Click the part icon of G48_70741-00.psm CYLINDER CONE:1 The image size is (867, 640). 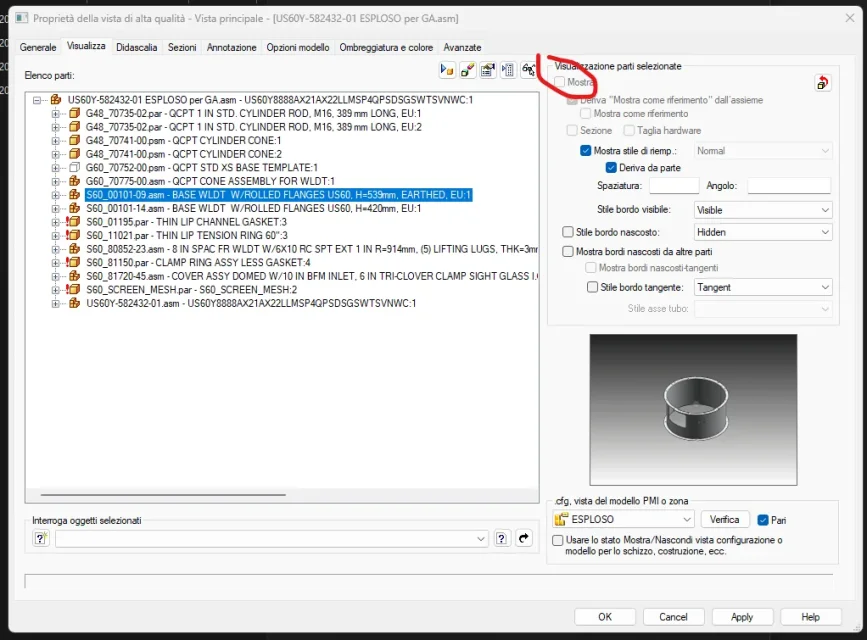pos(74,140)
